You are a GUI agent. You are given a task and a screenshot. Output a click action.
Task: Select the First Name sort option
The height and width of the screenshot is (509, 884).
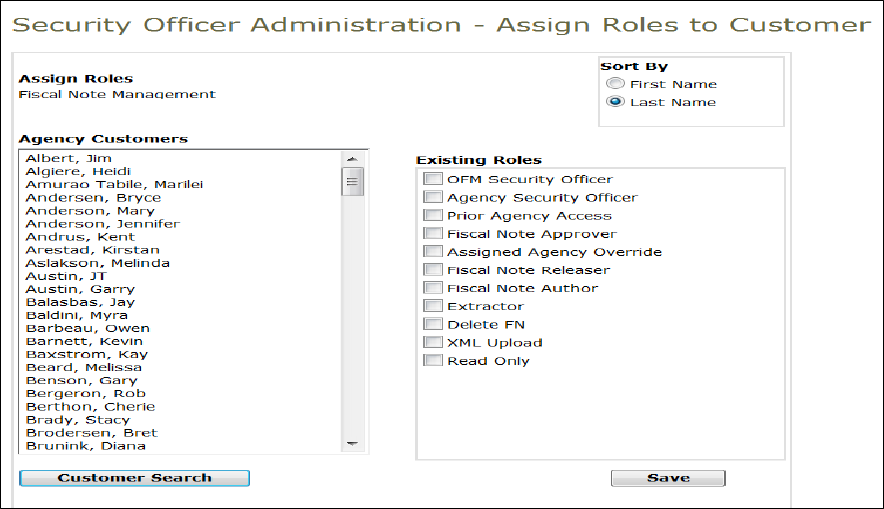click(616, 84)
